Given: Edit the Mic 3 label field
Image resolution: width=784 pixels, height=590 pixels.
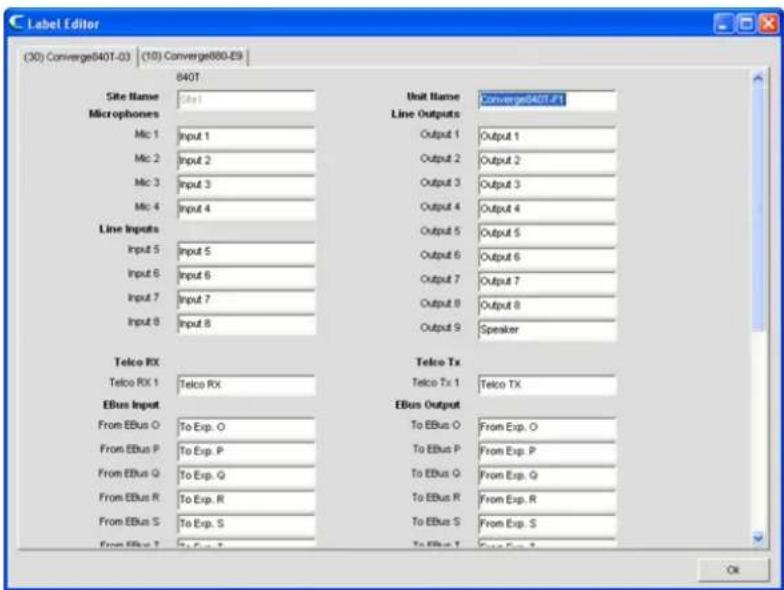Looking at the screenshot, I should [246, 185].
